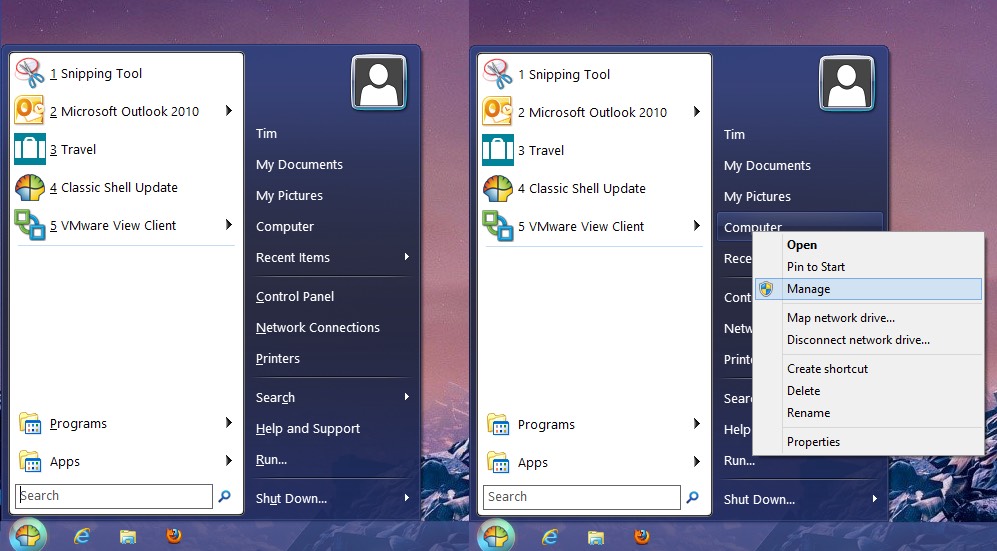Launch Travel app icon in right Start menu
The height and width of the screenshot is (551, 997).
click(498, 150)
